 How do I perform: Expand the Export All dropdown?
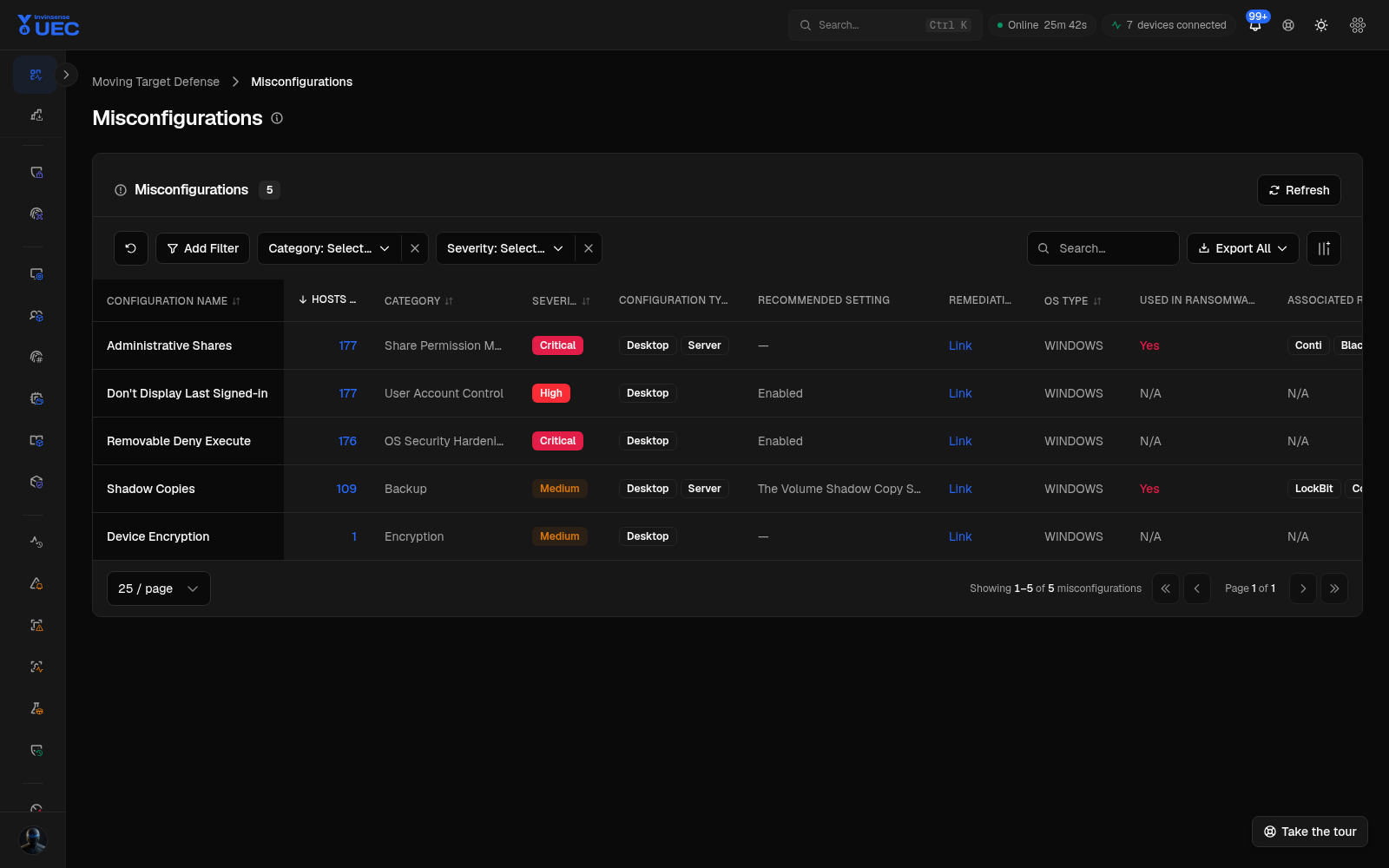1242,248
